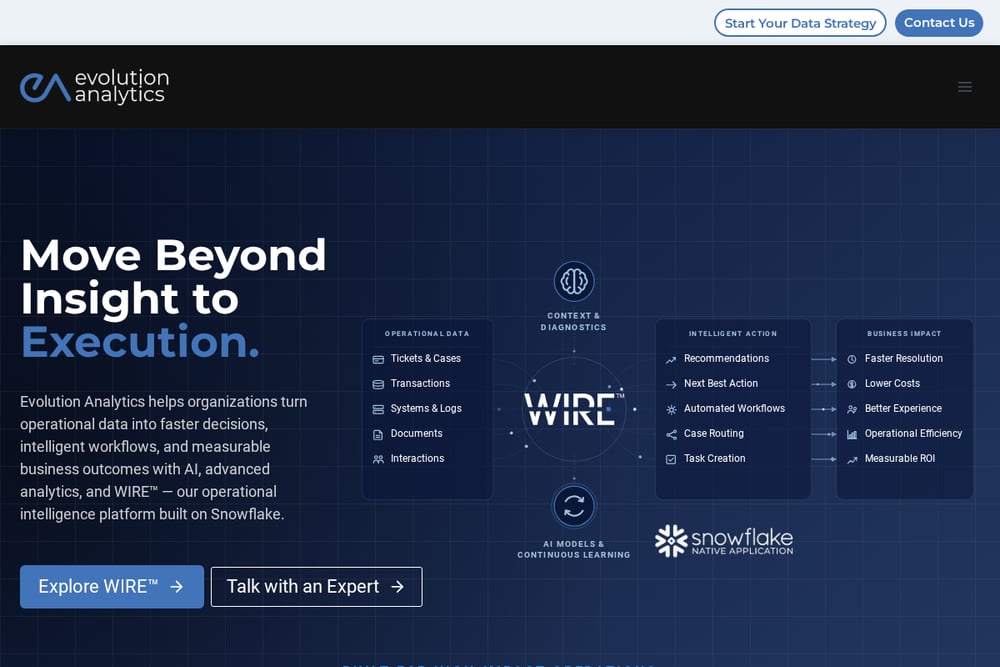Click the Tickets & Cases icon

pos(378,360)
